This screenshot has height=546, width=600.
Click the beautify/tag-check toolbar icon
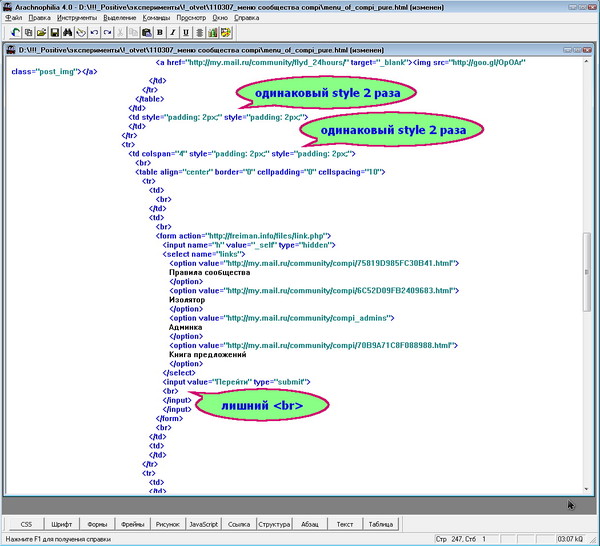pos(81,33)
